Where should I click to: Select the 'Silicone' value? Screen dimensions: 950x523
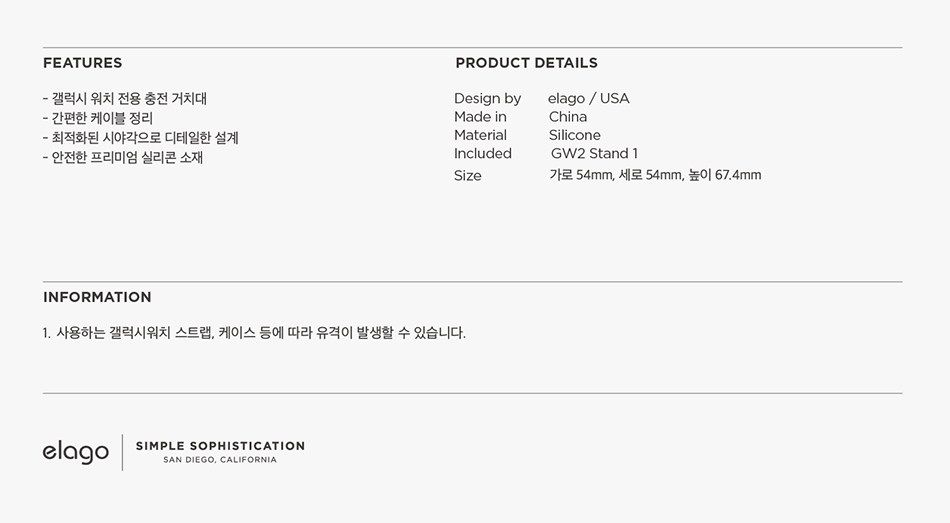(x=574, y=135)
